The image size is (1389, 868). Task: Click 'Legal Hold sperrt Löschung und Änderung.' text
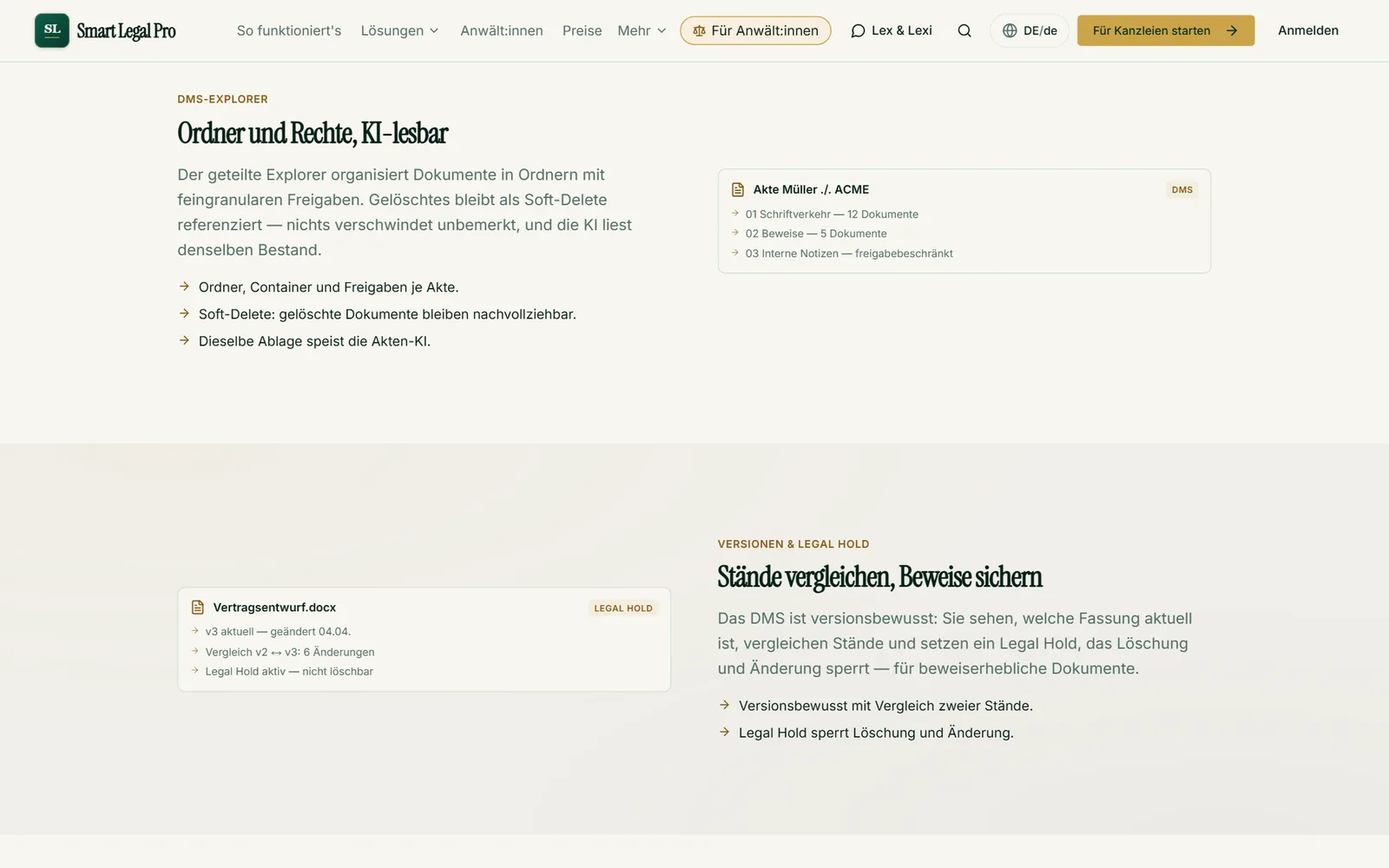tap(876, 733)
